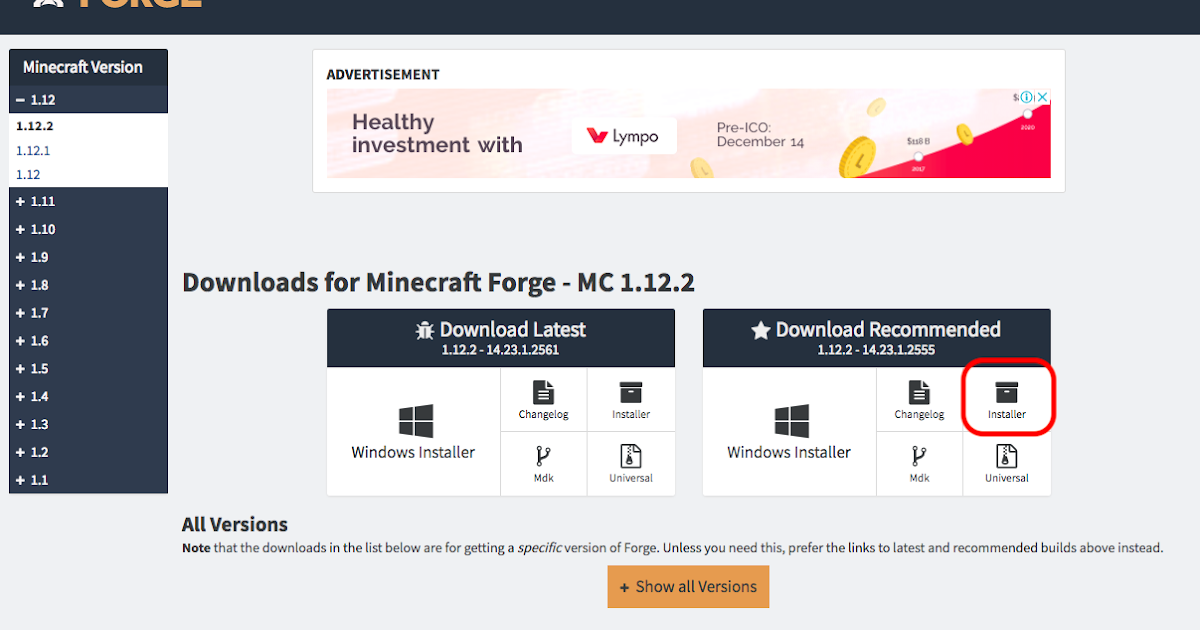Download the Mdk under Download Latest
The image size is (1200, 630).
tap(543, 464)
